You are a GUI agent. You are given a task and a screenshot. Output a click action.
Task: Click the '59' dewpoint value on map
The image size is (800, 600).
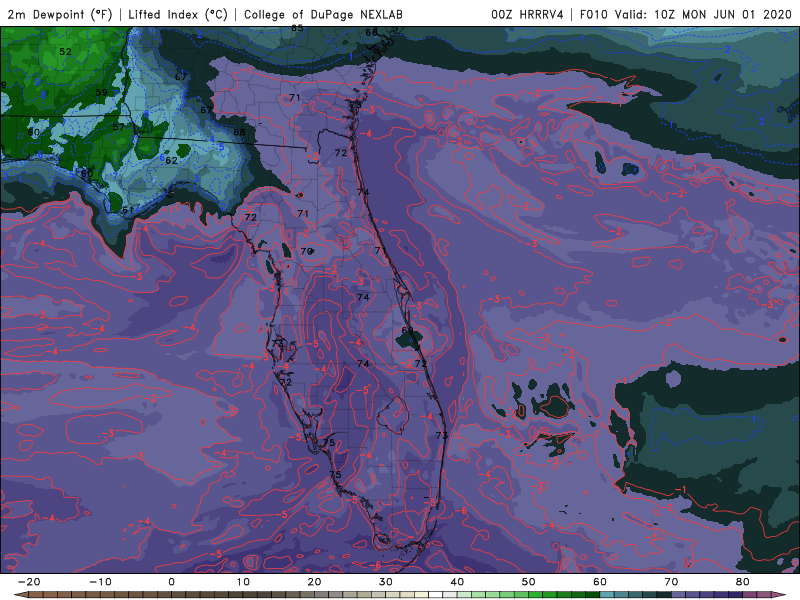102,92
